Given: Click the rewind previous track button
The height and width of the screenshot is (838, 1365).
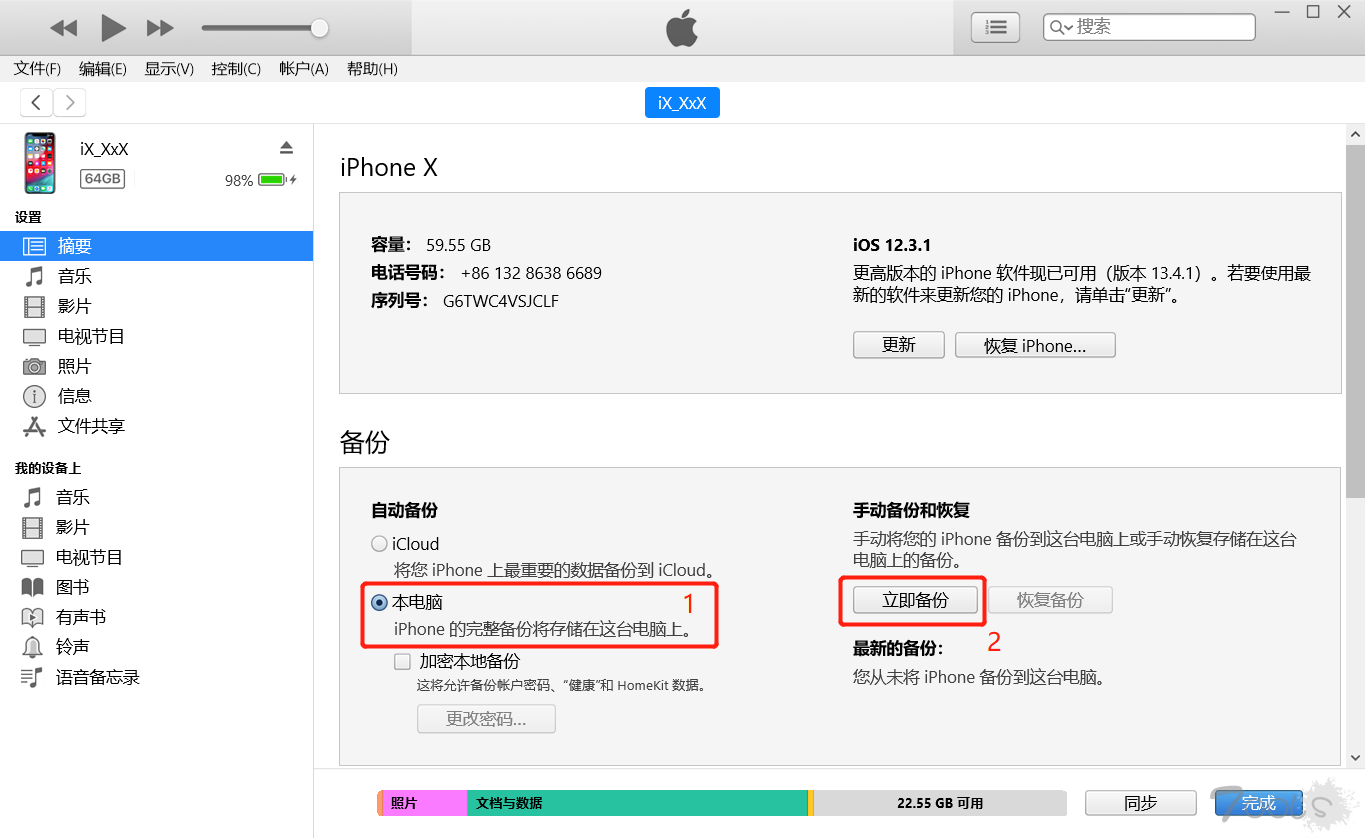Looking at the screenshot, I should tap(63, 28).
